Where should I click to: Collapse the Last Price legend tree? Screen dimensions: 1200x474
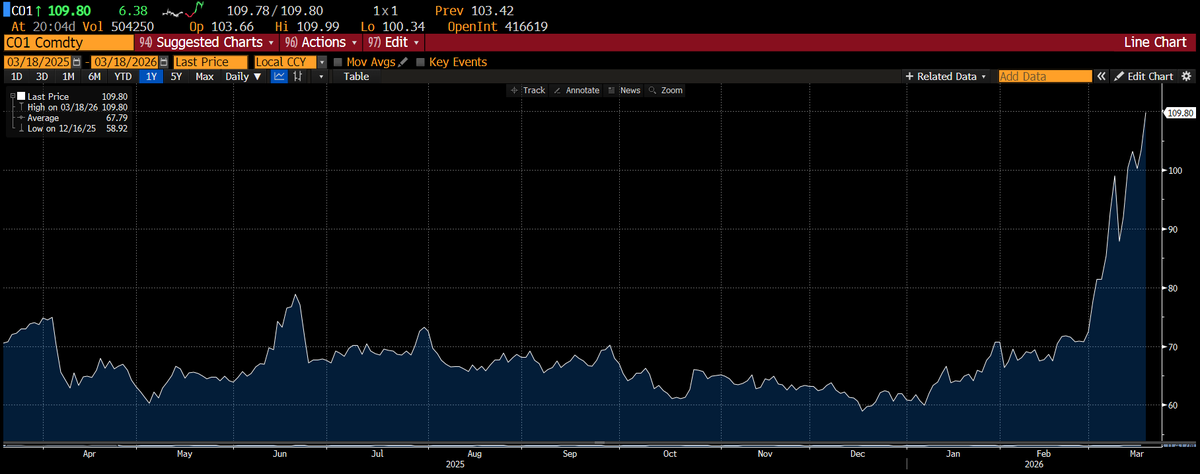pos(11,96)
